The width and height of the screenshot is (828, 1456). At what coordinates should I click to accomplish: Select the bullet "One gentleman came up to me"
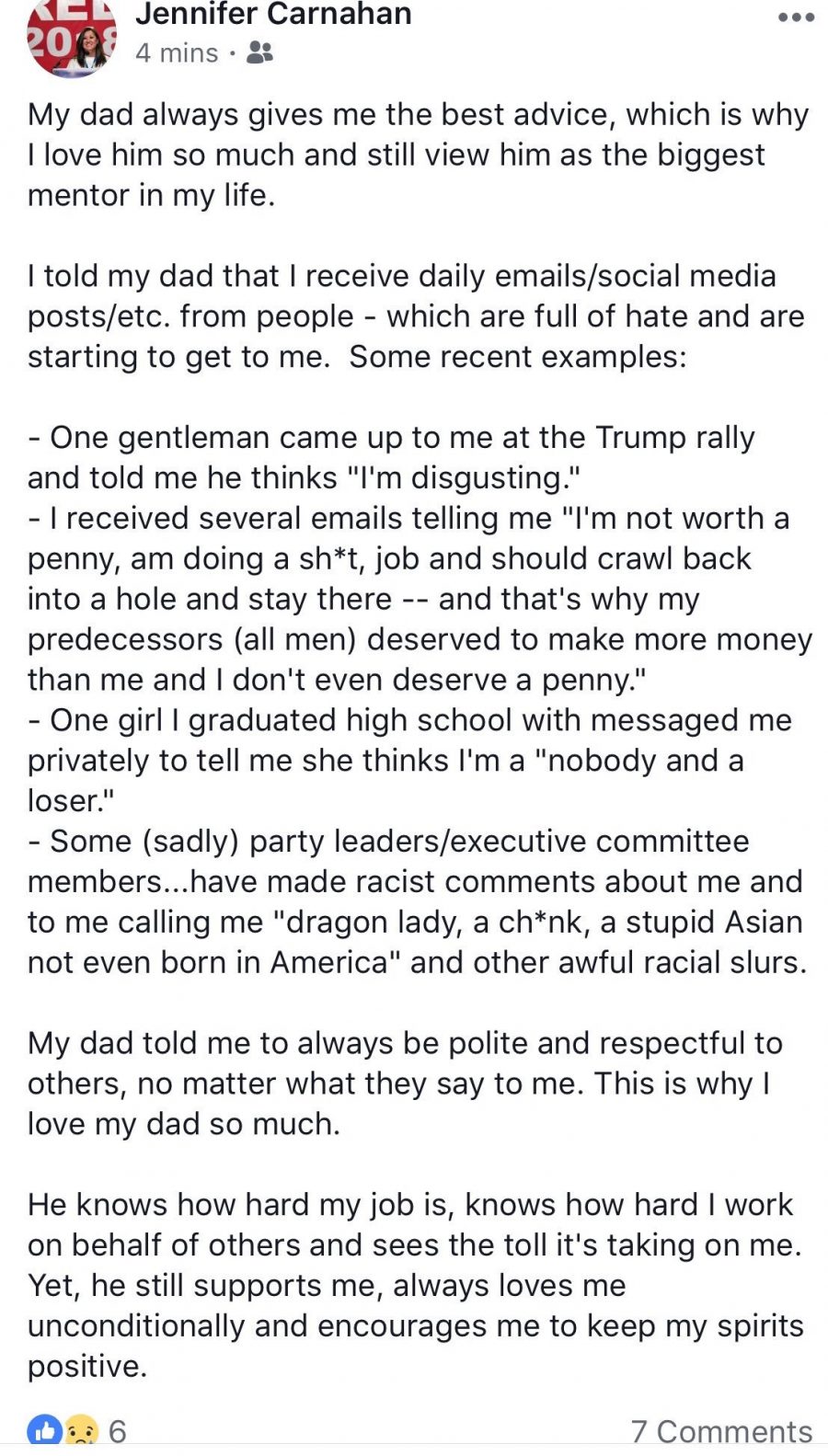click(391, 457)
